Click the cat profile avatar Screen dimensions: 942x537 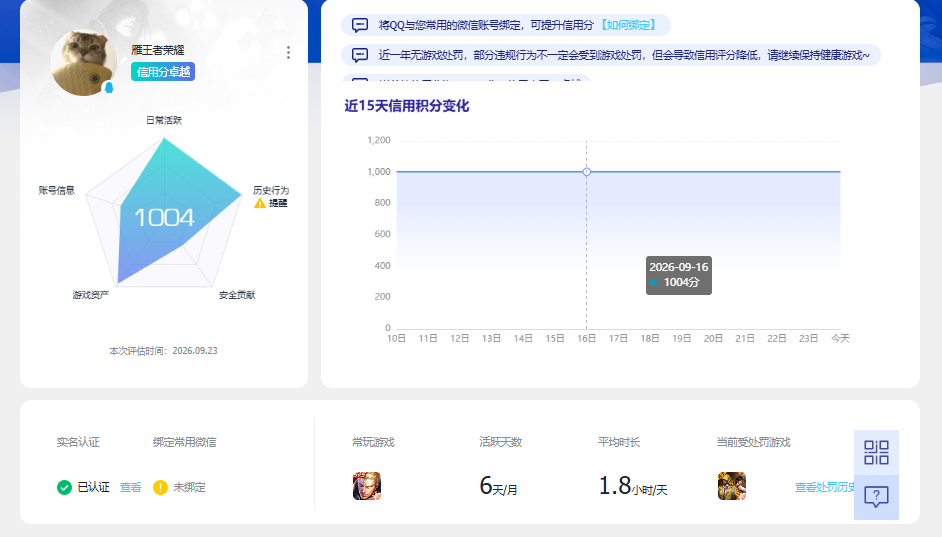84,62
